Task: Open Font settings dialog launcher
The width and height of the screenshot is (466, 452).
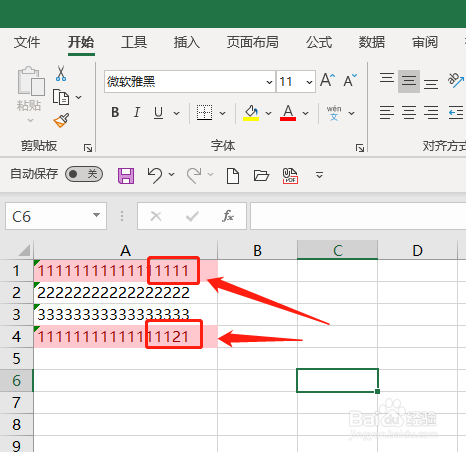Action: [360, 148]
